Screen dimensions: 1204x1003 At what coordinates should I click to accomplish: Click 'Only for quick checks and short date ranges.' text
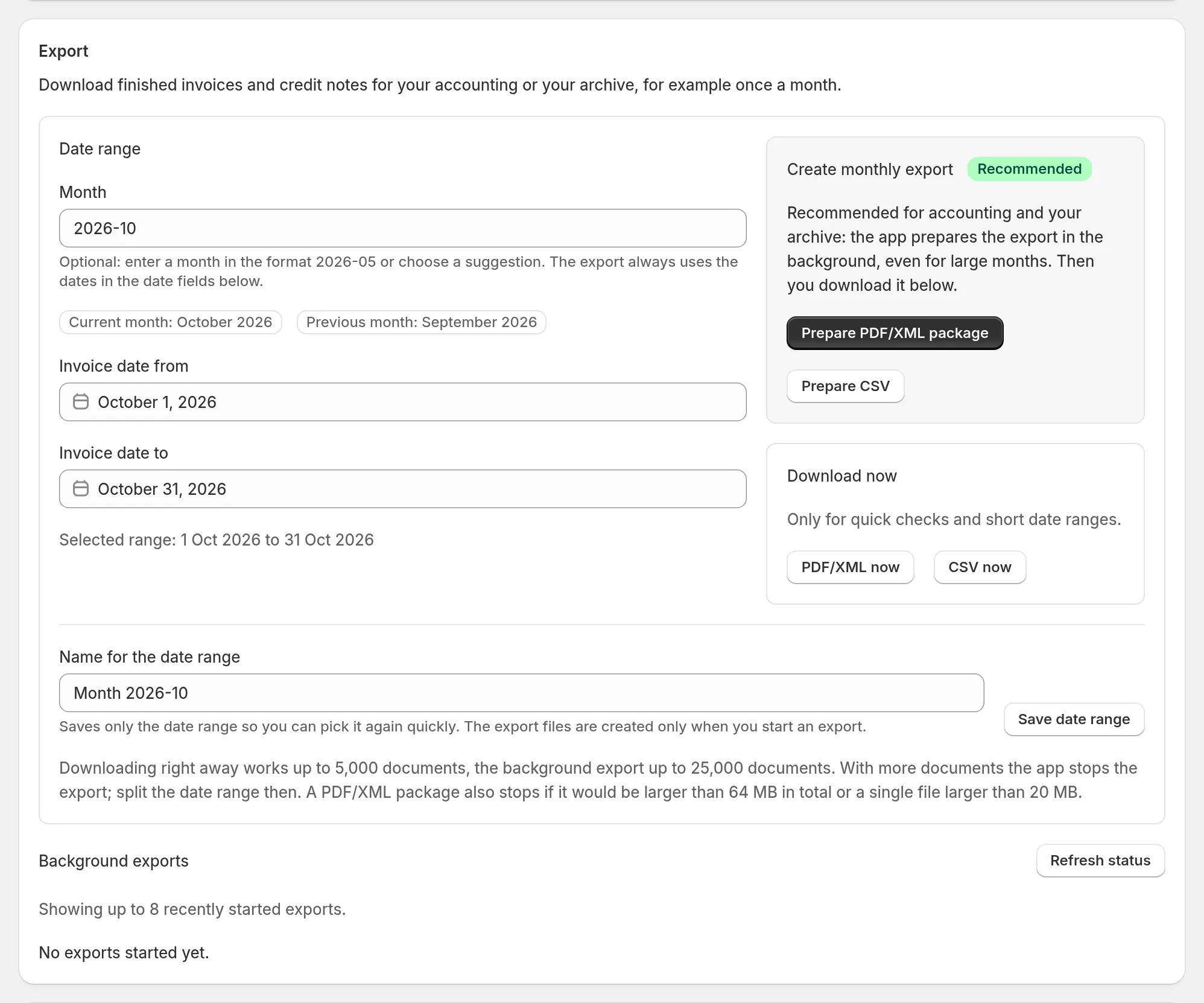click(x=954, y=519)
